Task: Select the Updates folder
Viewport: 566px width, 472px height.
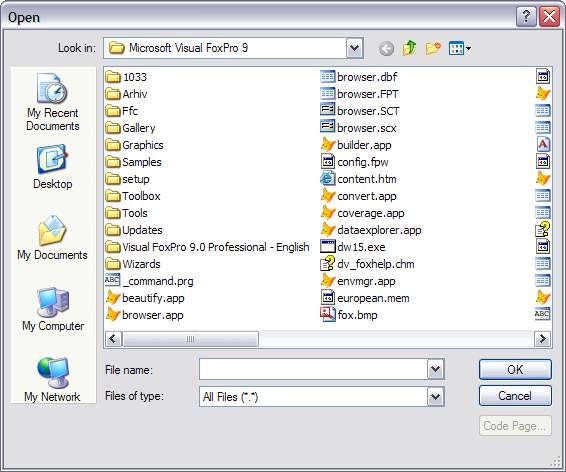Action: (x=134, y=230)
